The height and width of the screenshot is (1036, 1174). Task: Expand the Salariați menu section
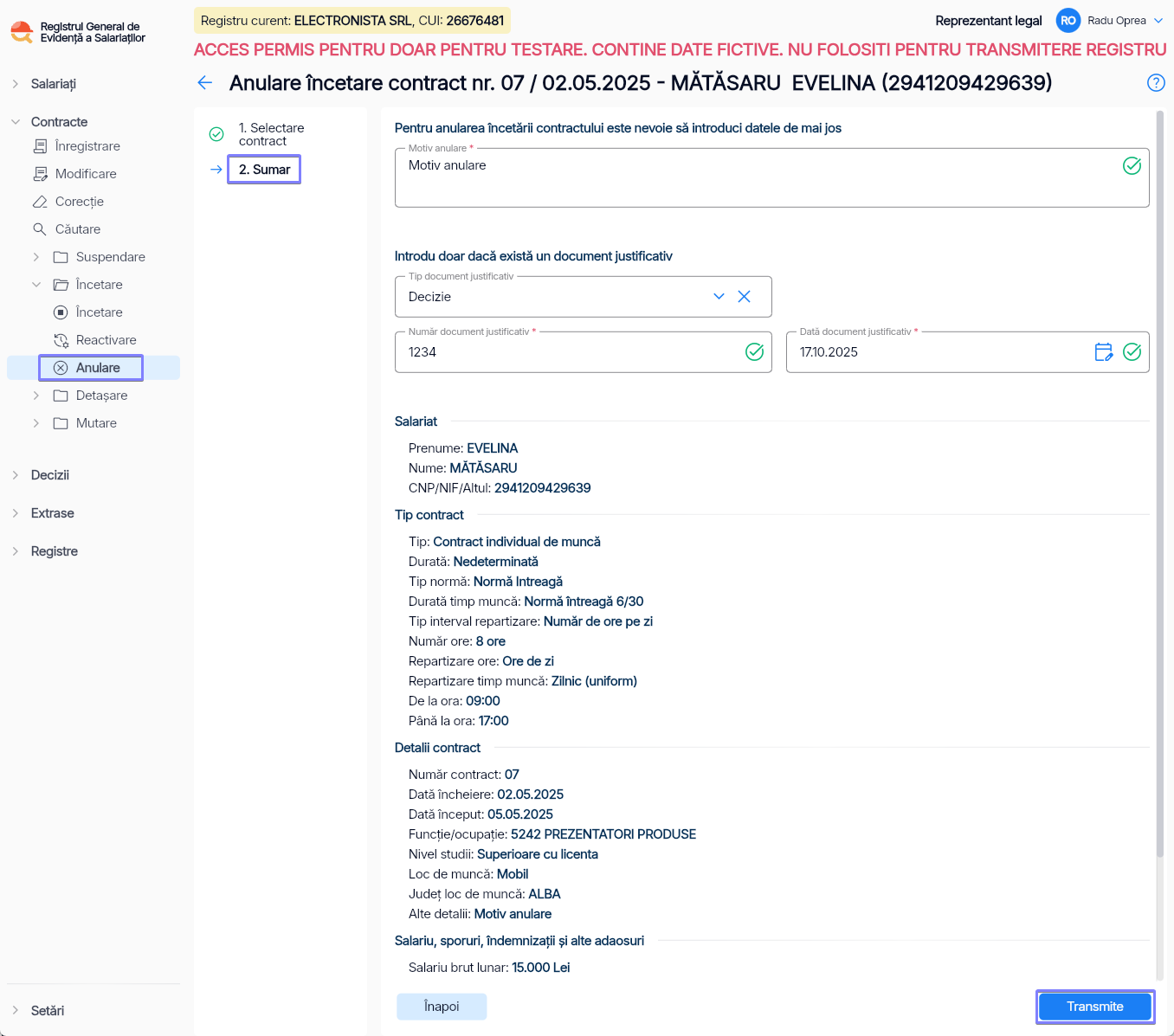click(16, 84)
